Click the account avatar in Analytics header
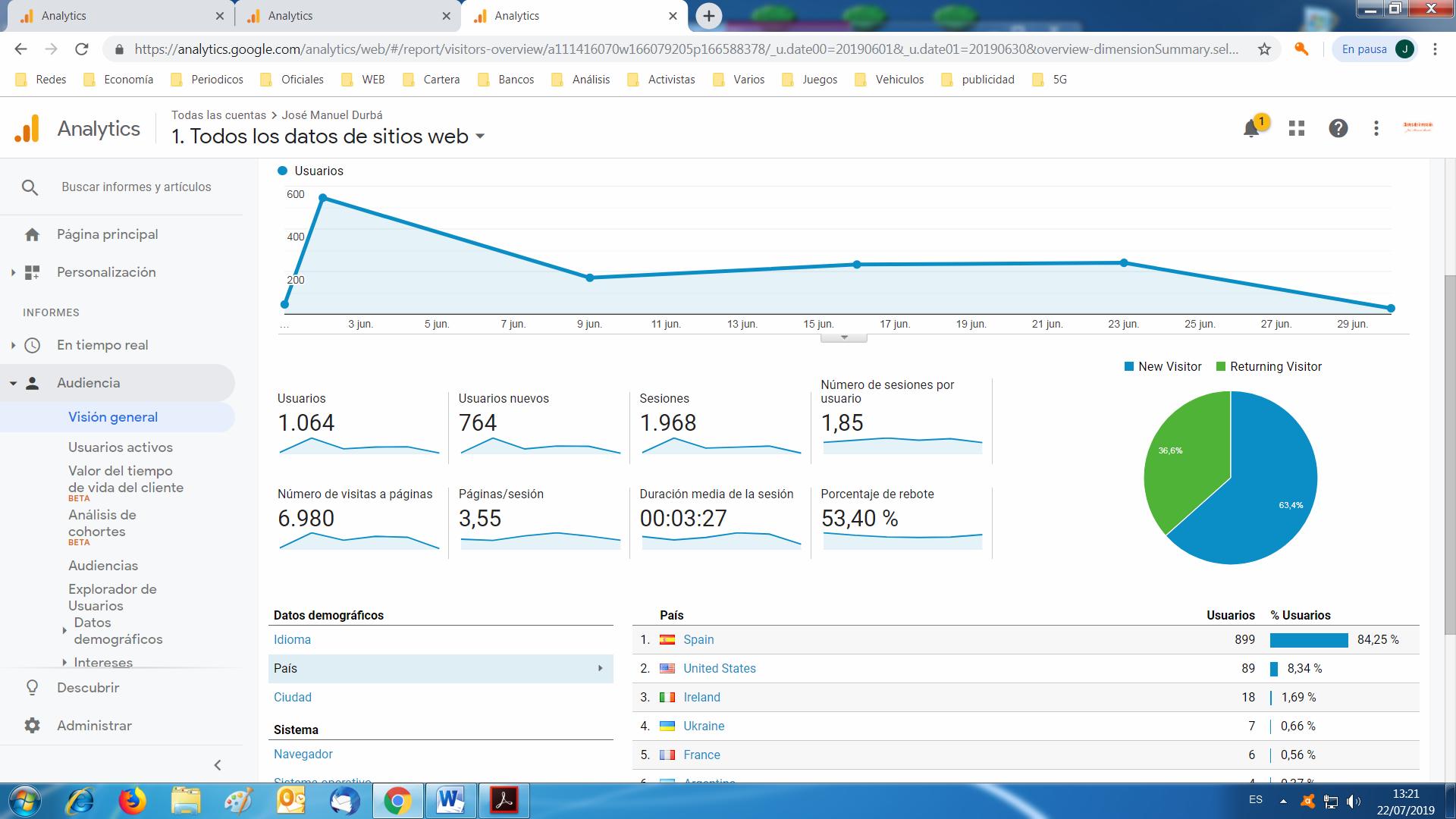This screenshot has width=1456, height=819. click(x=1417, y=127)
